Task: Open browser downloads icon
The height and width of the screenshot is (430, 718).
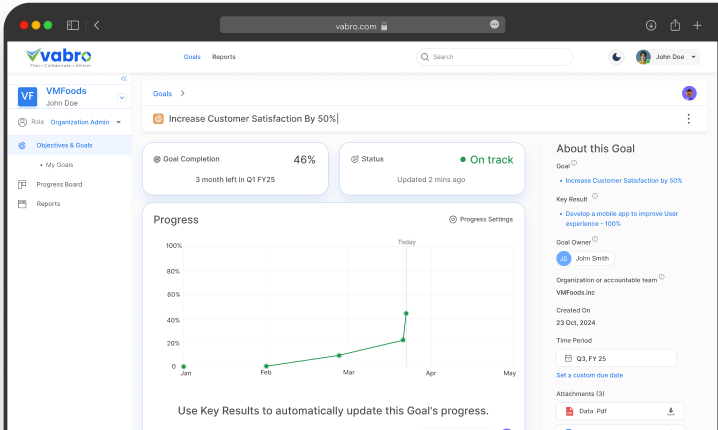Action: pos(651,25)
